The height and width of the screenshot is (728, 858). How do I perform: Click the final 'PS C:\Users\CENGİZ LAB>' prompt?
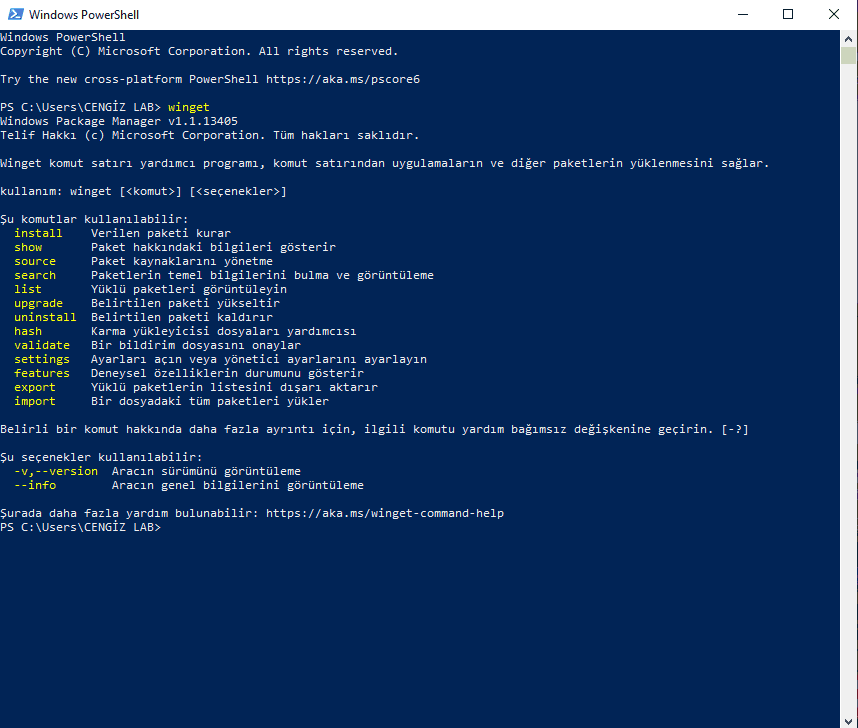tap(80, 528)
